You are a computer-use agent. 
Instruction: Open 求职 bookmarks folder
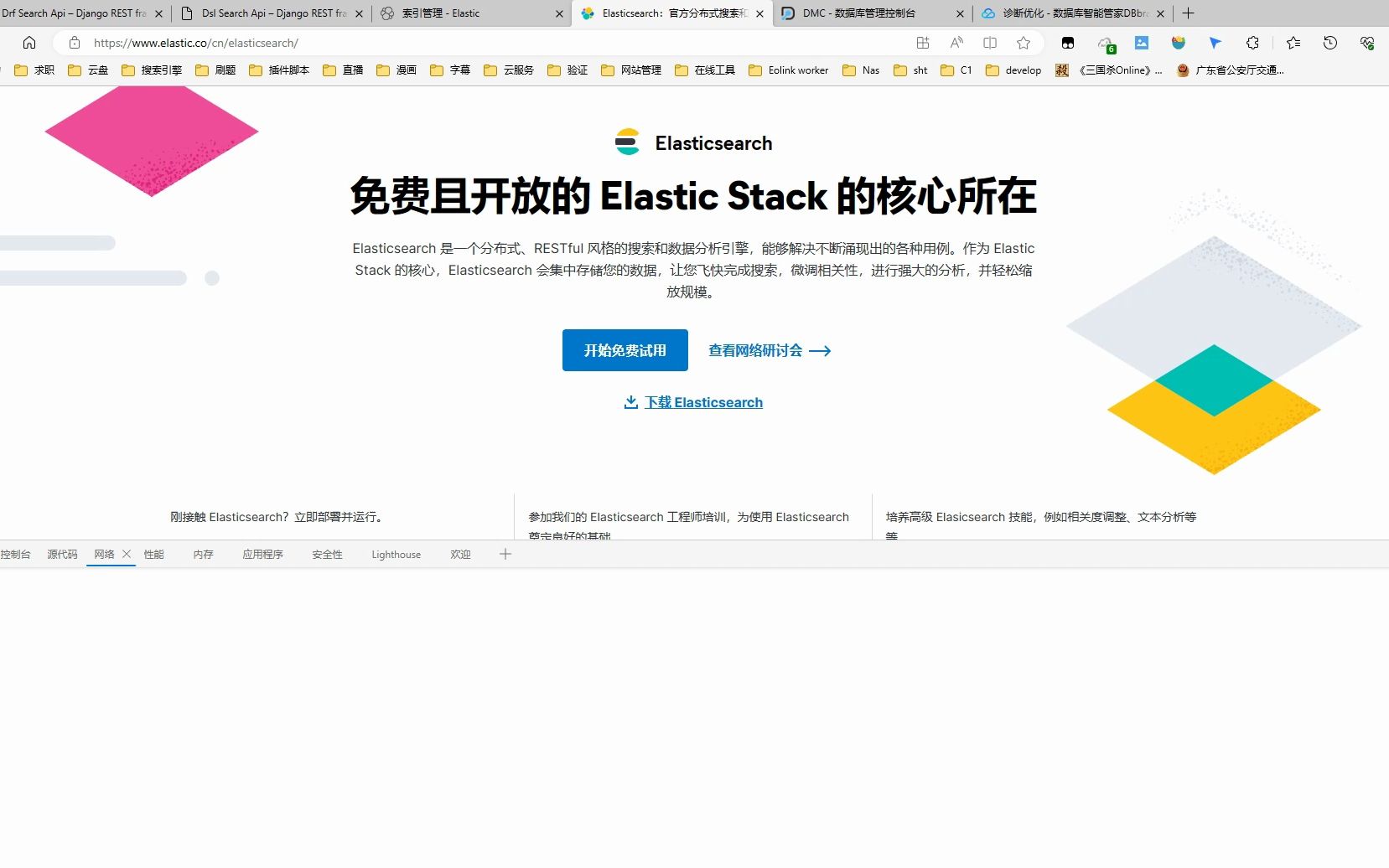[34, 70]
